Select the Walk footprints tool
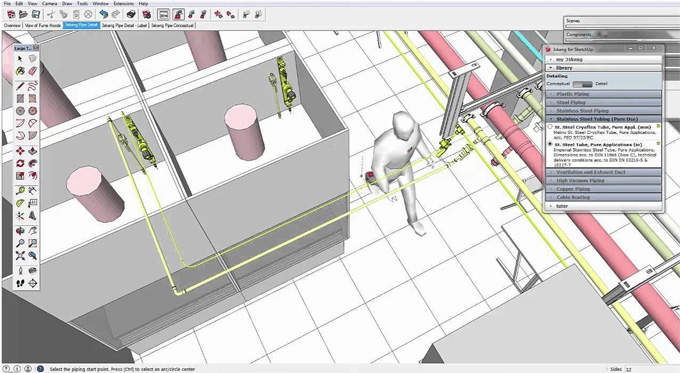This screenshot has width=680, height=373. (x=20, y=283)
